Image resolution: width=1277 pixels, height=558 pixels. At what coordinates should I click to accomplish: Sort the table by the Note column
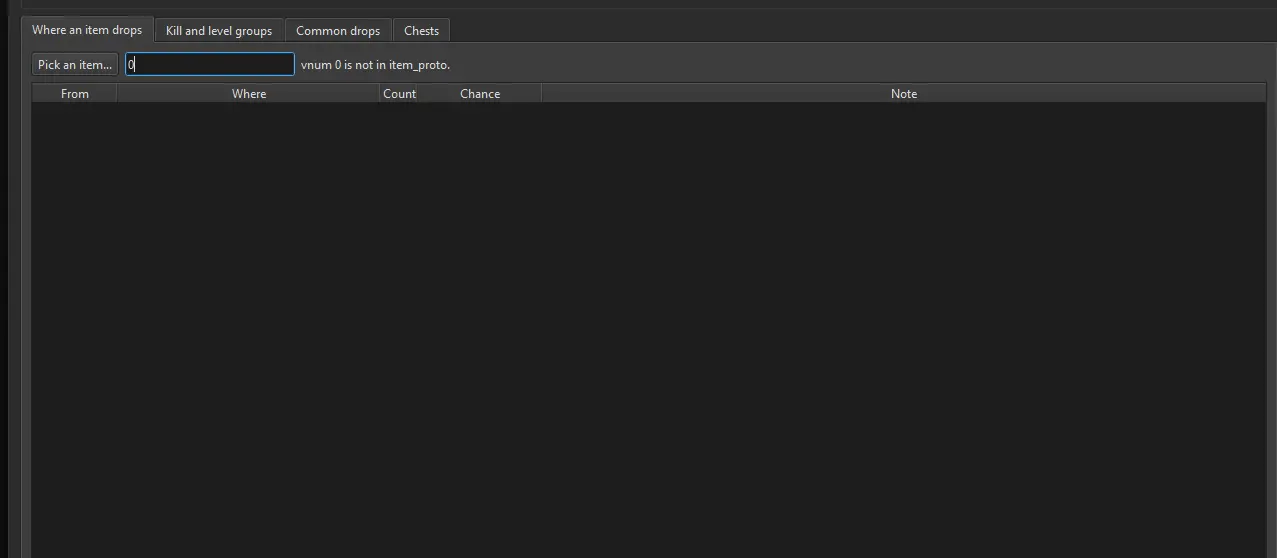pos(904,93)
